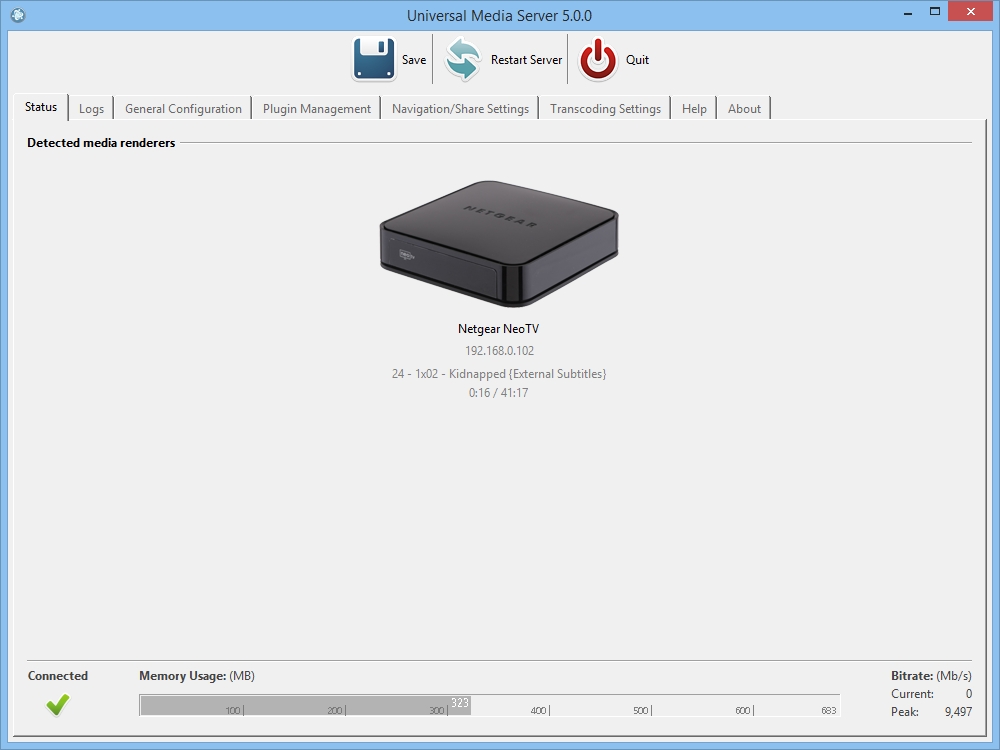Click the Netgear NeoTV renderer image
Viewport: 1000px width, 750px height.
[x=499, y=242]
